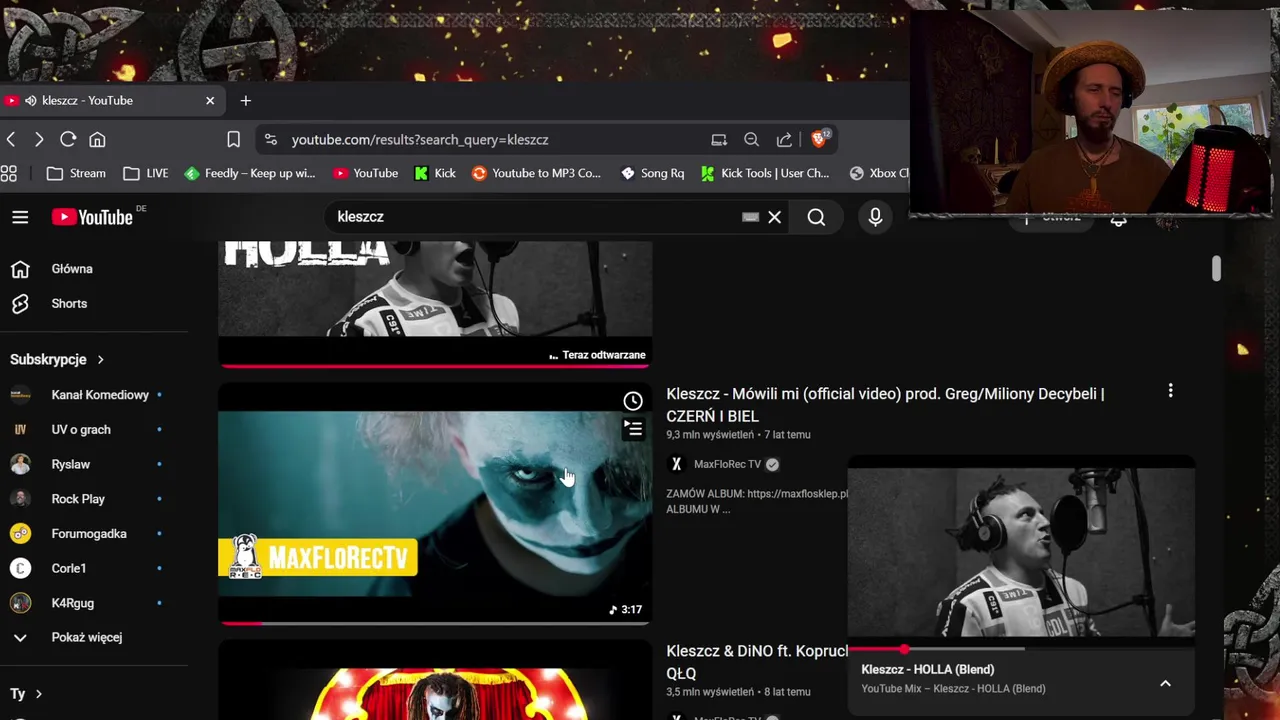Click the Mówili mi thumbnail progress bar

pyautogui.click(x=435, y=623)
